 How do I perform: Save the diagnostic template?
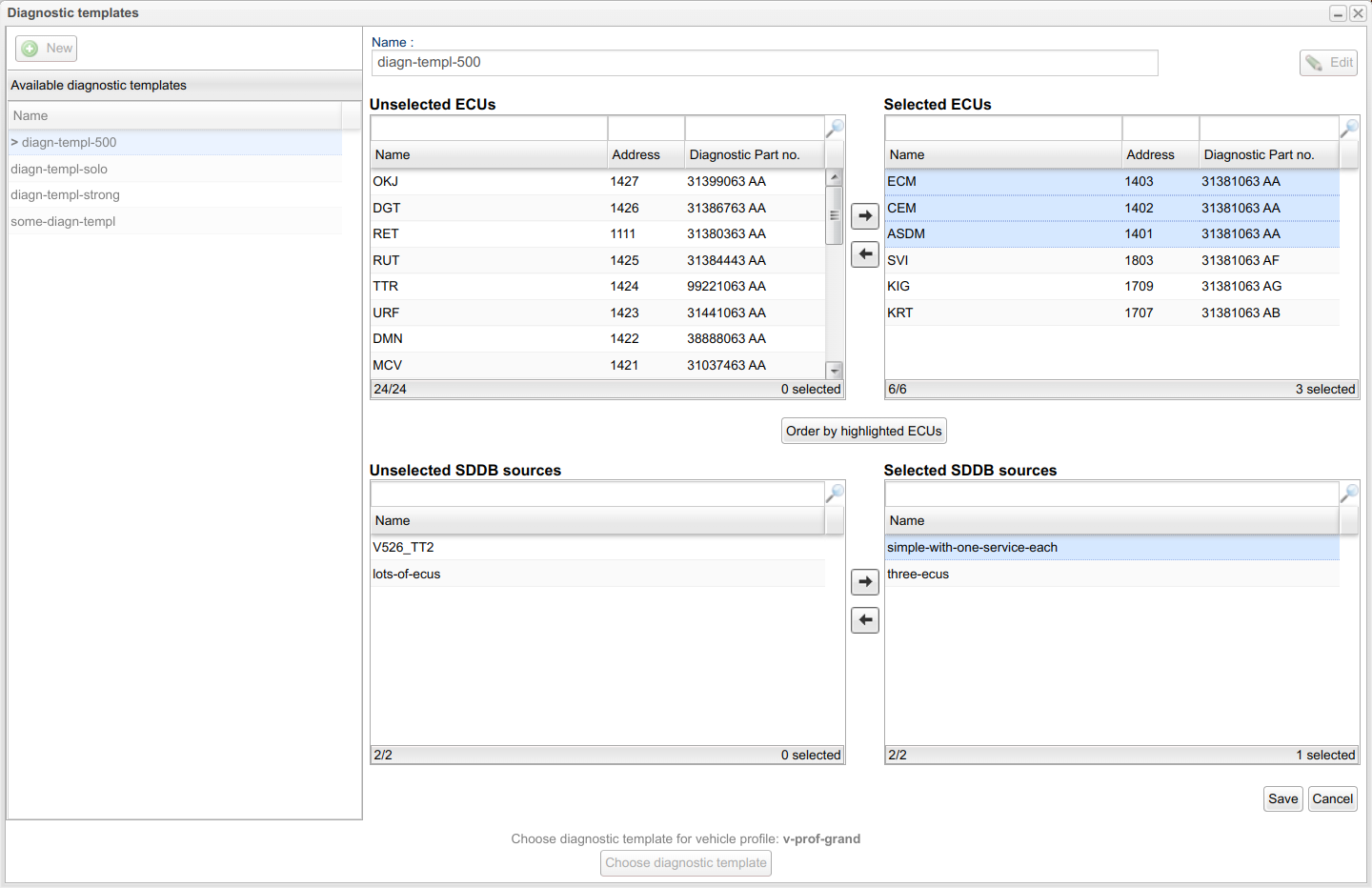1282,799
